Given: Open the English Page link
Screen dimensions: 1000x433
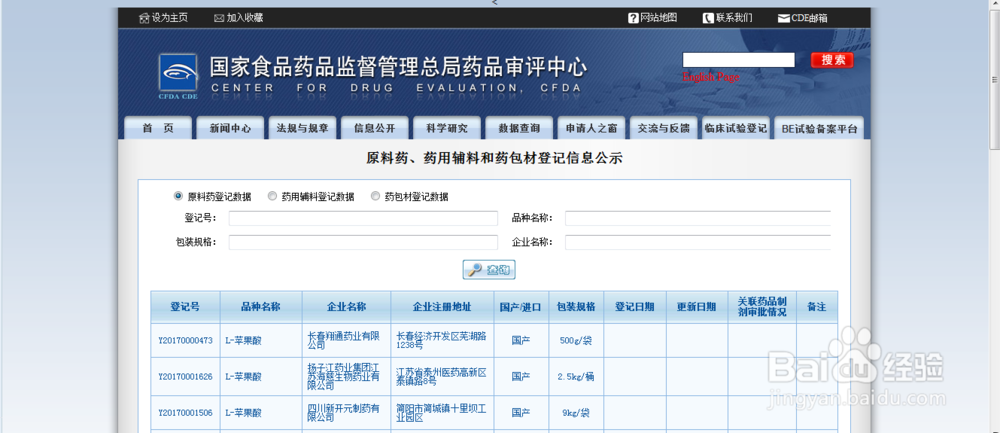Looking at the screenshot, I should tap(711, 77).
